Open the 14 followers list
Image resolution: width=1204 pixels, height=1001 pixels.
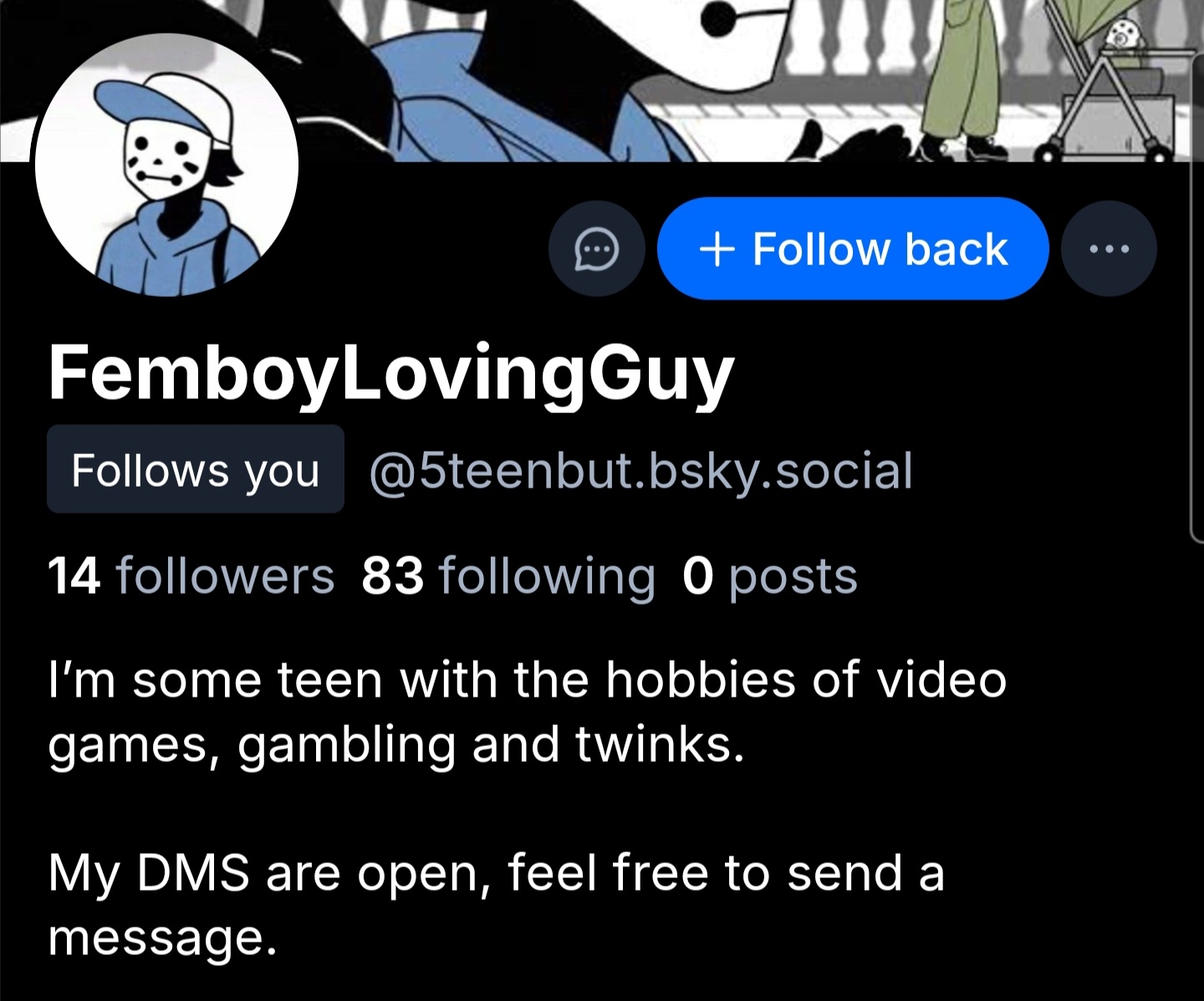(x=191, y=576)
